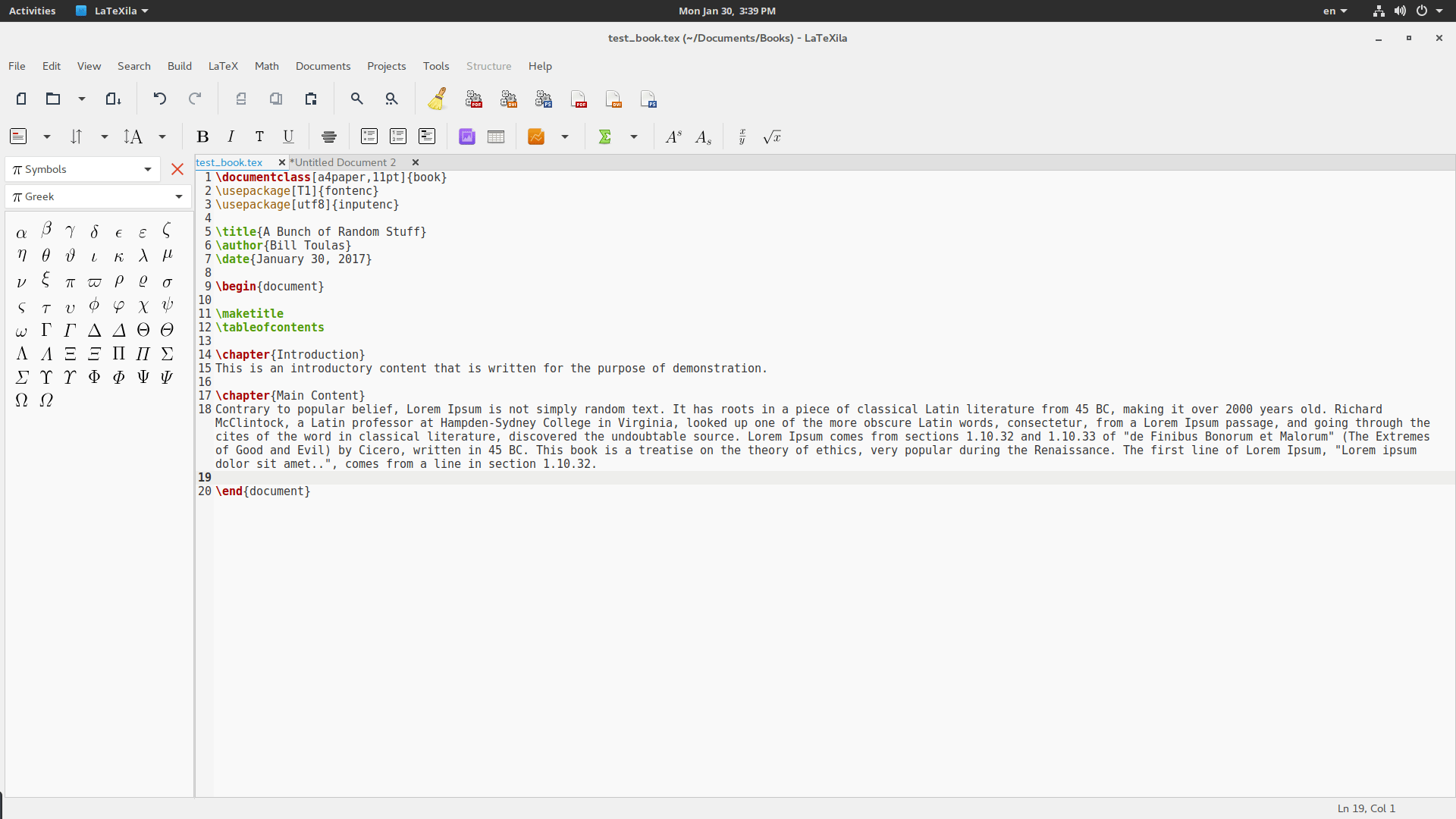1456x819 pixels.
Task: Insert the upright capital Gamma symbol
Action: [45, 330]
